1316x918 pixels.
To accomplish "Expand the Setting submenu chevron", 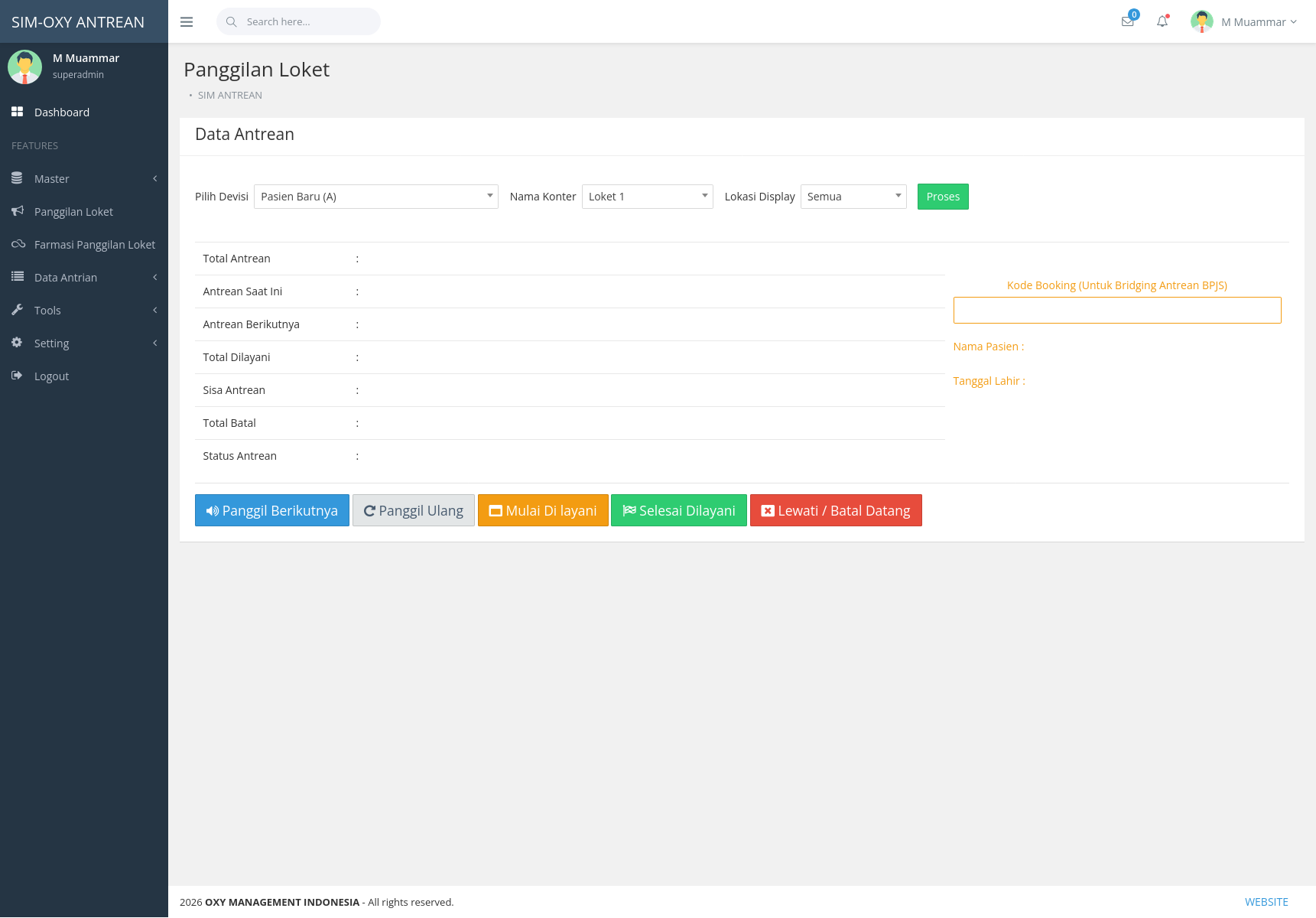I will (x=155, y=343).
